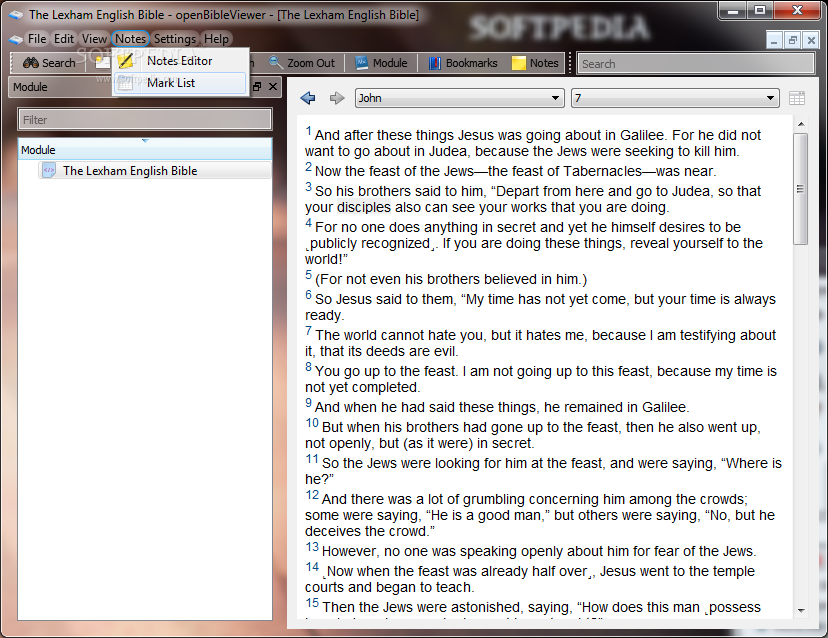Click verse number 13
828x638 pixels.
312,547
